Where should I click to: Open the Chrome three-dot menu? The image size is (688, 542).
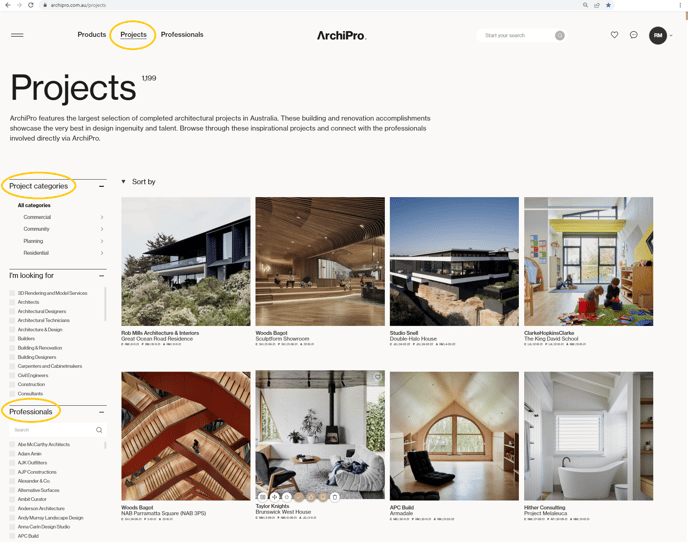(x=681, y=5)
